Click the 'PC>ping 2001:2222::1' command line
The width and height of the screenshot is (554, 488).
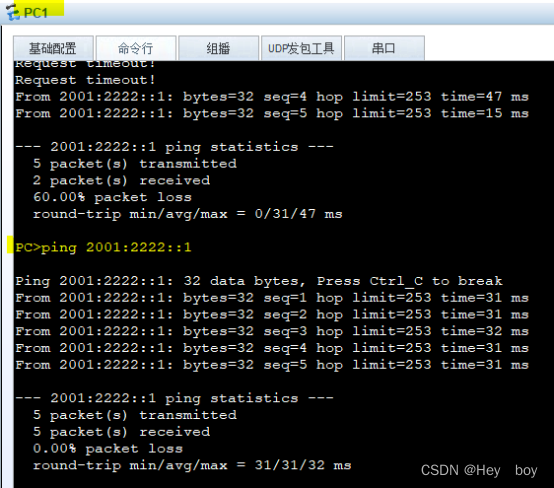tap(103, 247)
